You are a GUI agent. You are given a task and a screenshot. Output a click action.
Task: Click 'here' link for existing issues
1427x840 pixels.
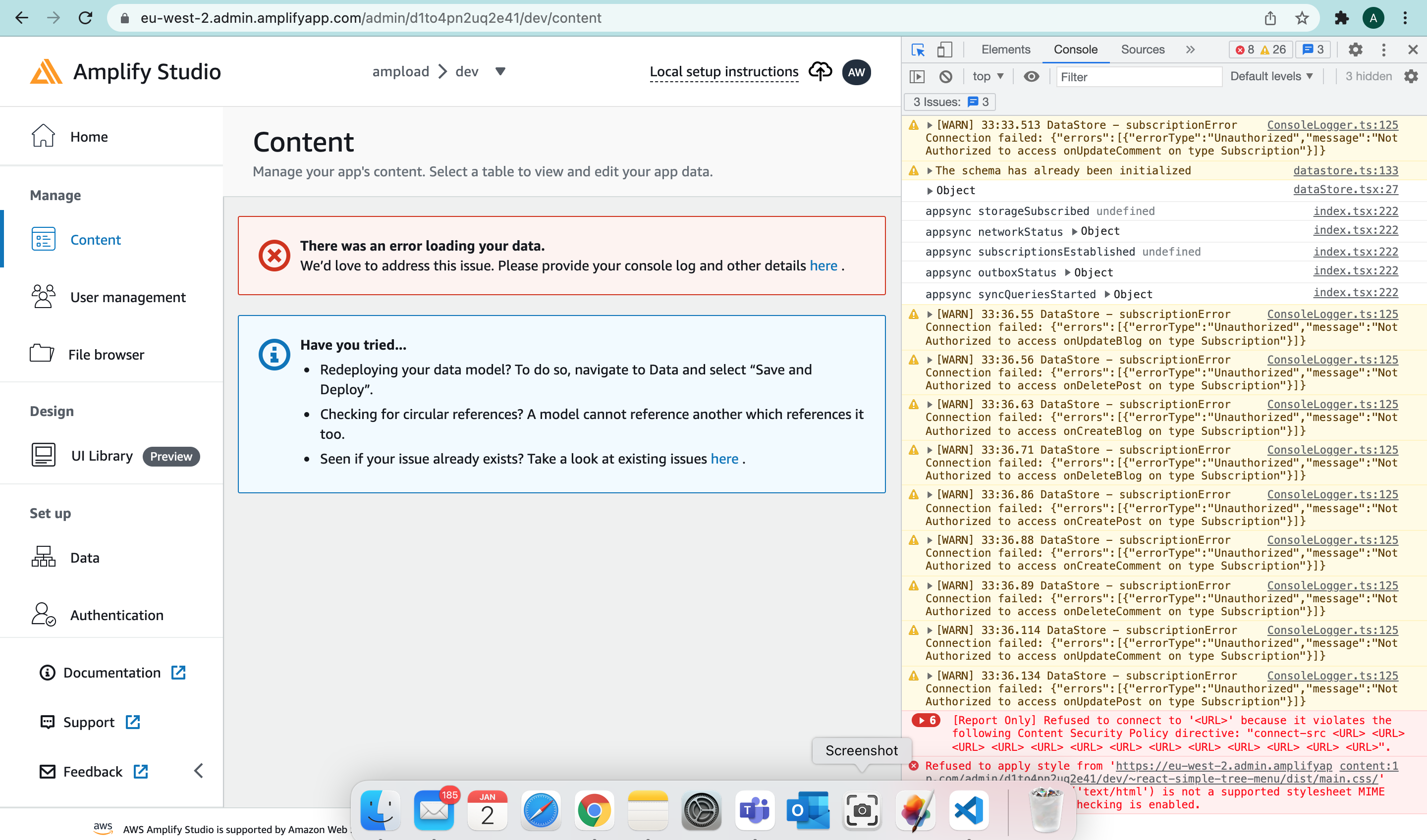click(x=724, y=459)
